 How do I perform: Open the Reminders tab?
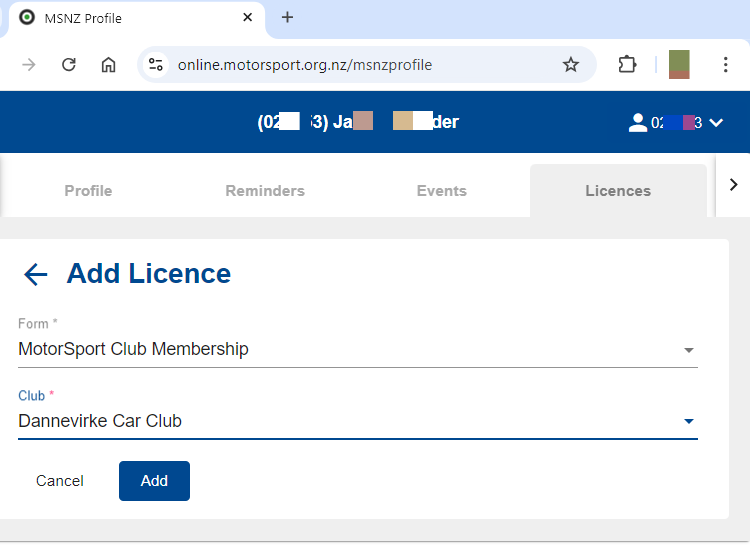265,191
